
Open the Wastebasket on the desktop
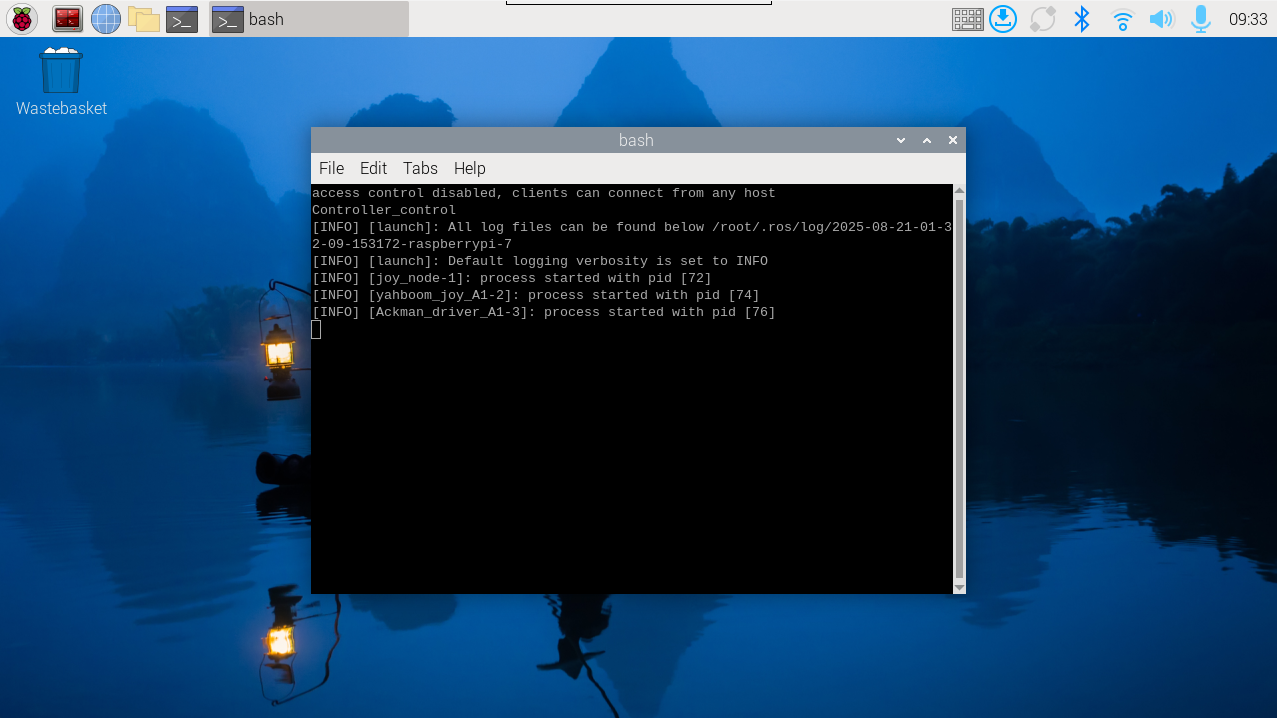(61, 73)
